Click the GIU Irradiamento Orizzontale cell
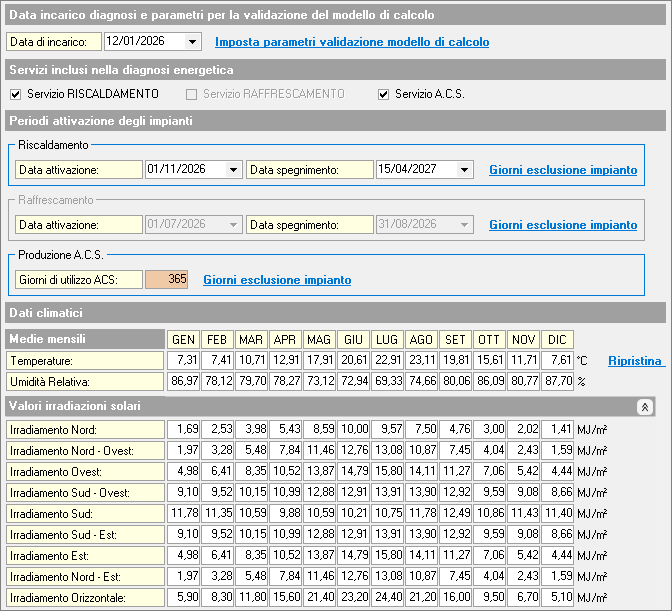Viewport: 672px width, 611px height. pyautogui.click(x=353, y=597)
